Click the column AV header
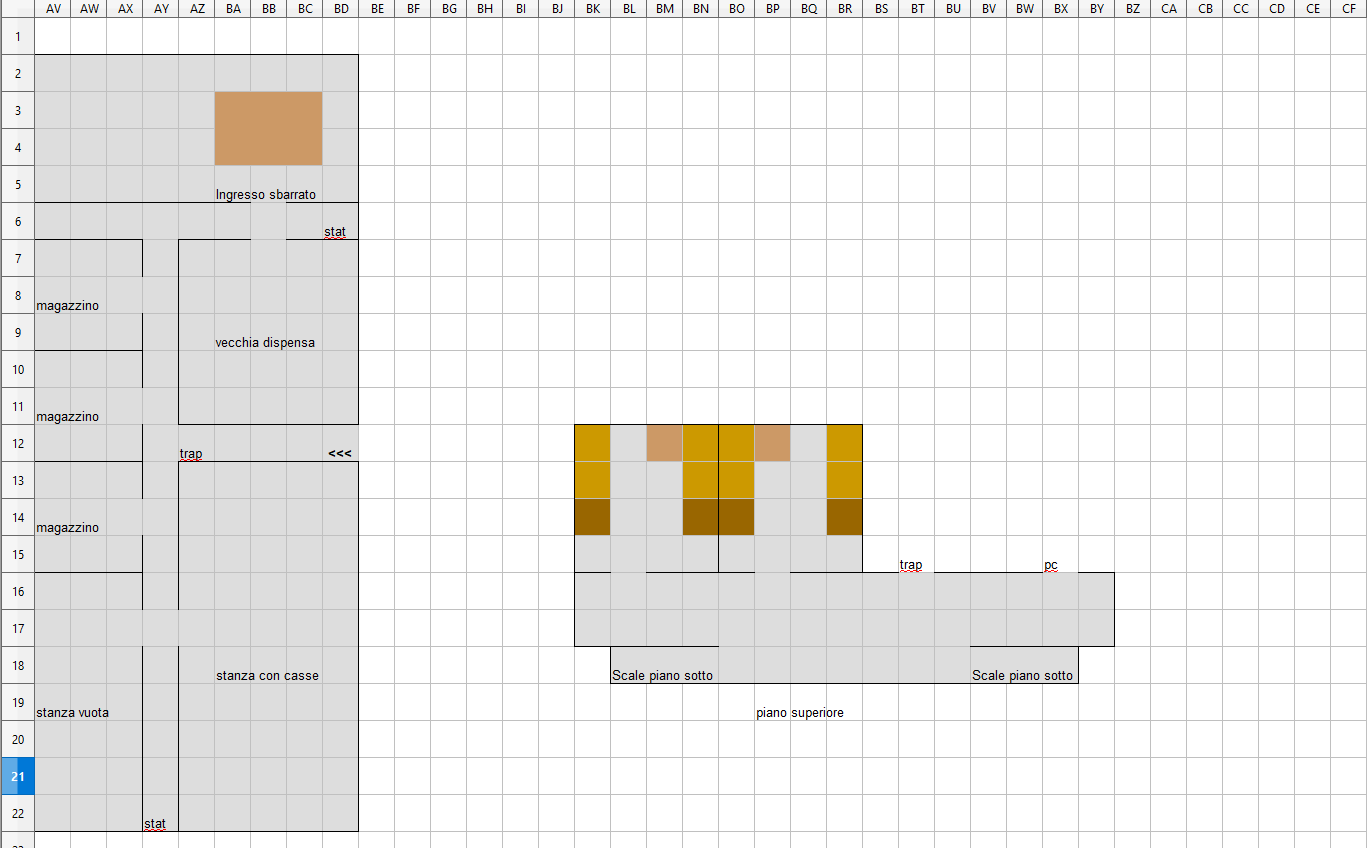This screenshot has width=1367, height=848. point(52,9)
